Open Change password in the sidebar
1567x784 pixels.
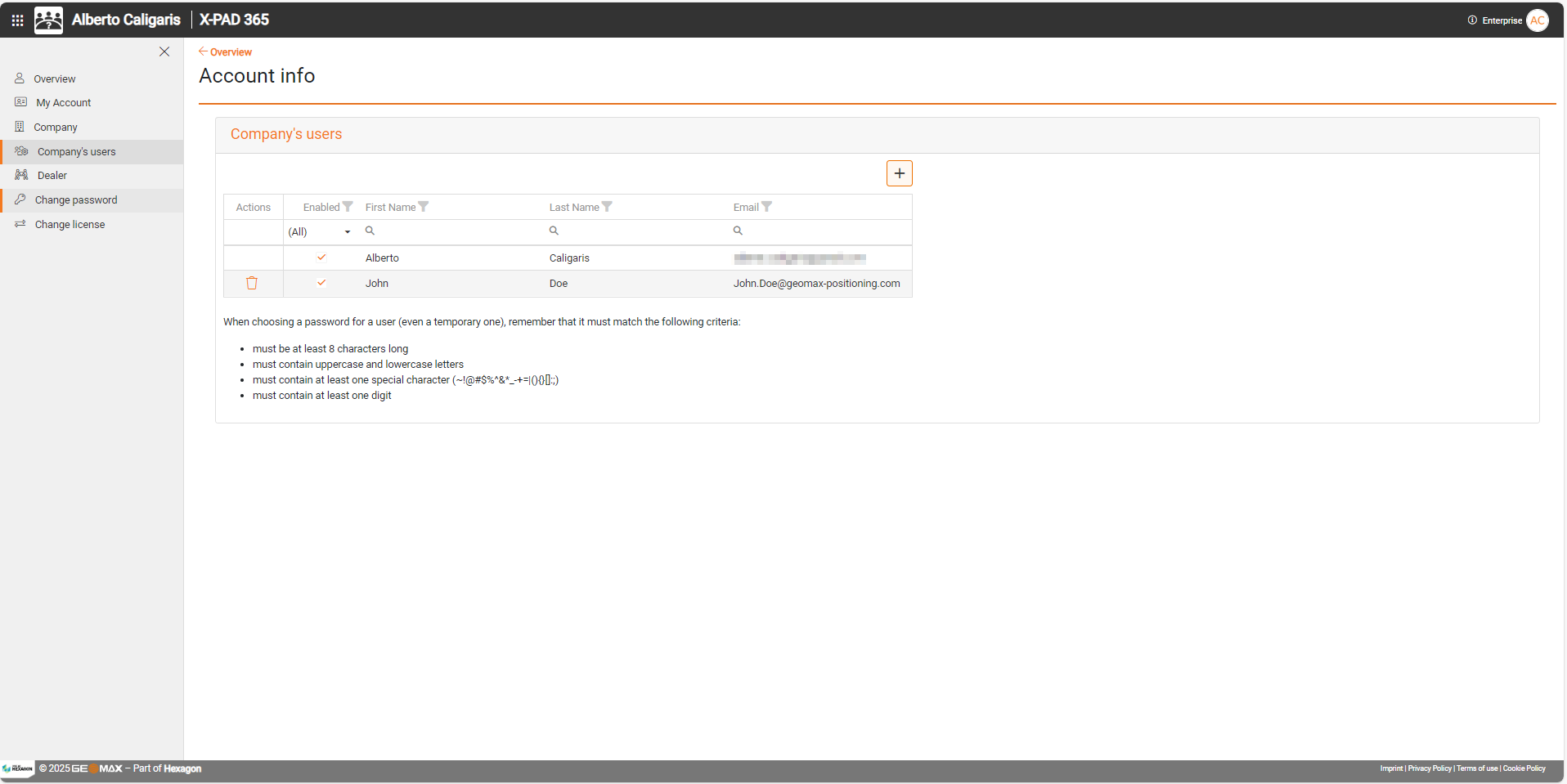tap(76, 200)
